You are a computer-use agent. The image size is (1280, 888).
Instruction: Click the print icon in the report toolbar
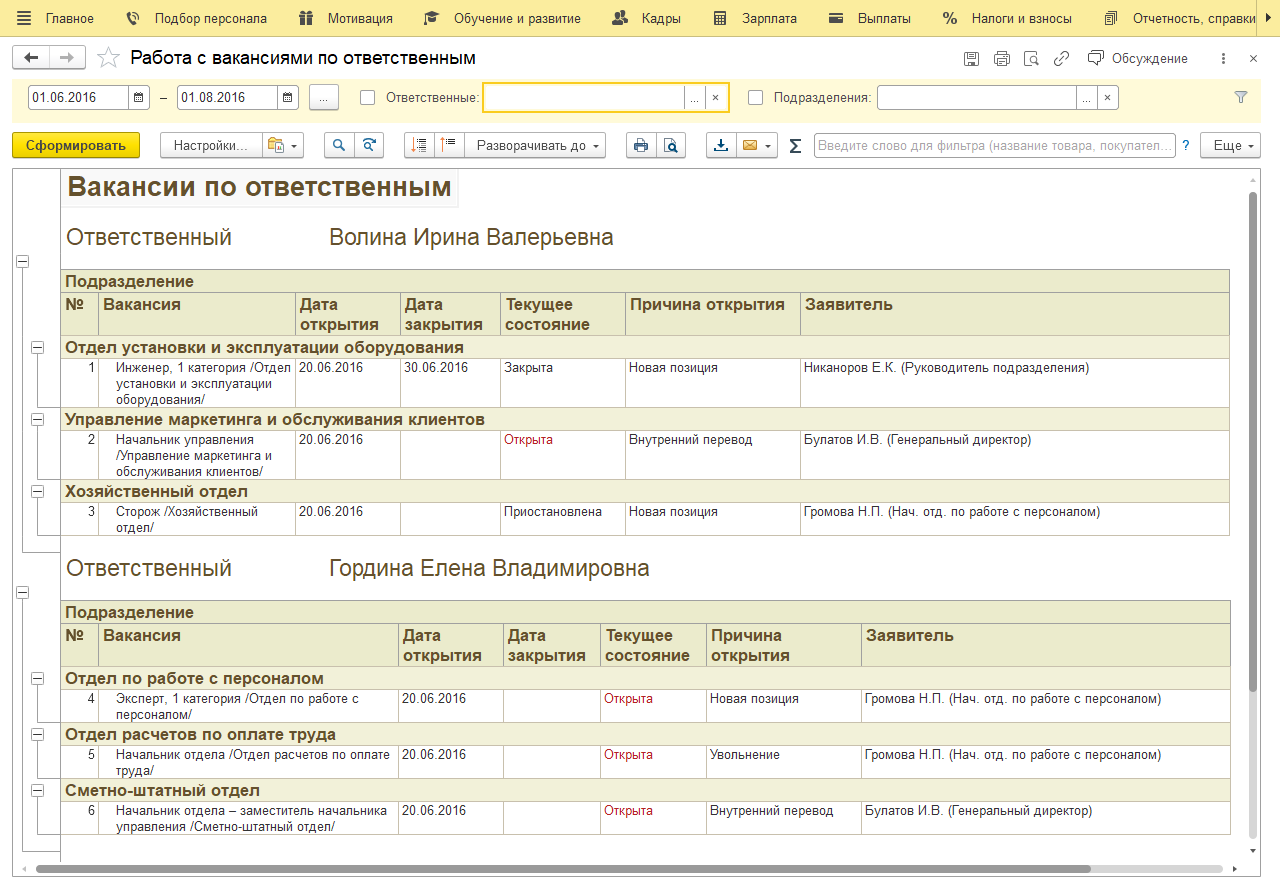pos(640,146)
